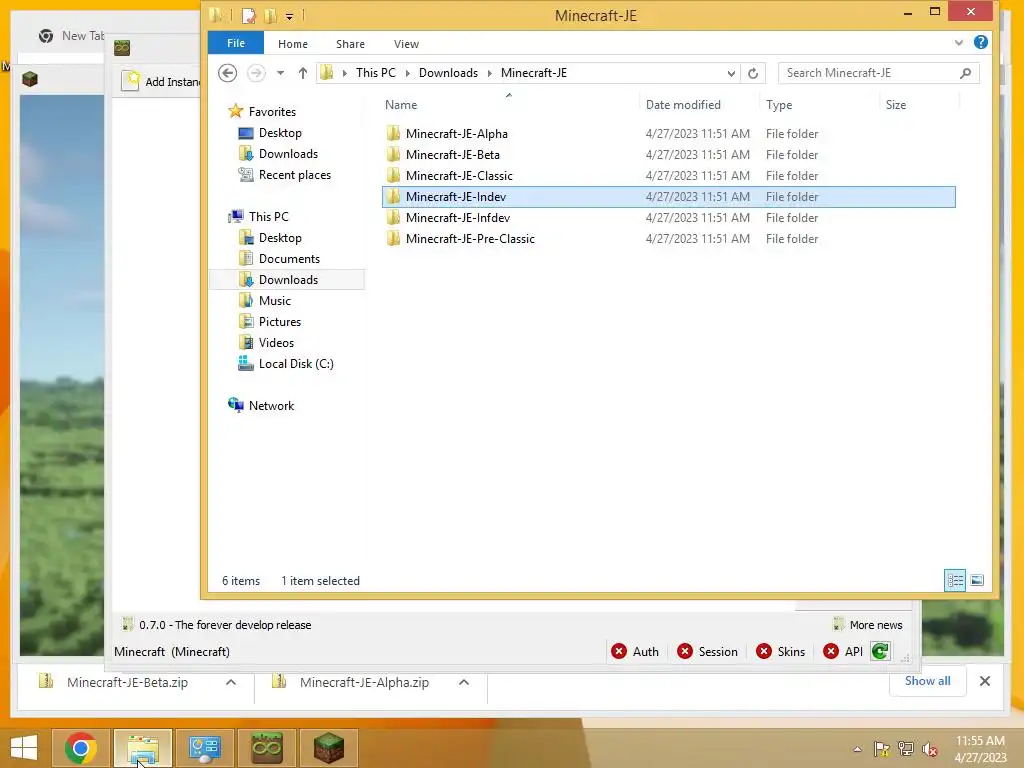Screen dimensions: 1024x768
Task: Click More news in launcher
Action: pos(868,625)
